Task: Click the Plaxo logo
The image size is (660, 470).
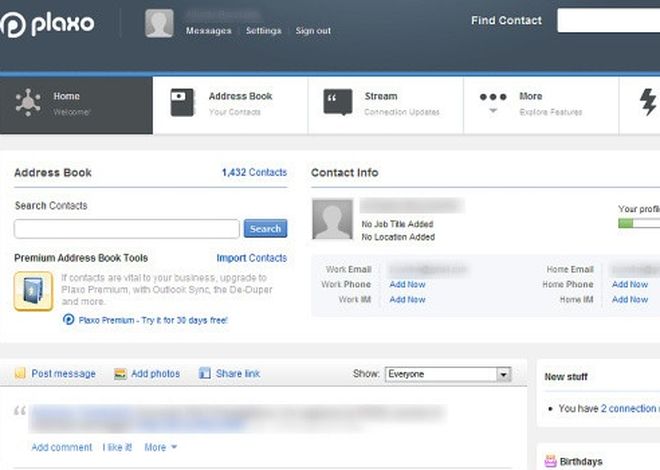Action: [47, 24]
